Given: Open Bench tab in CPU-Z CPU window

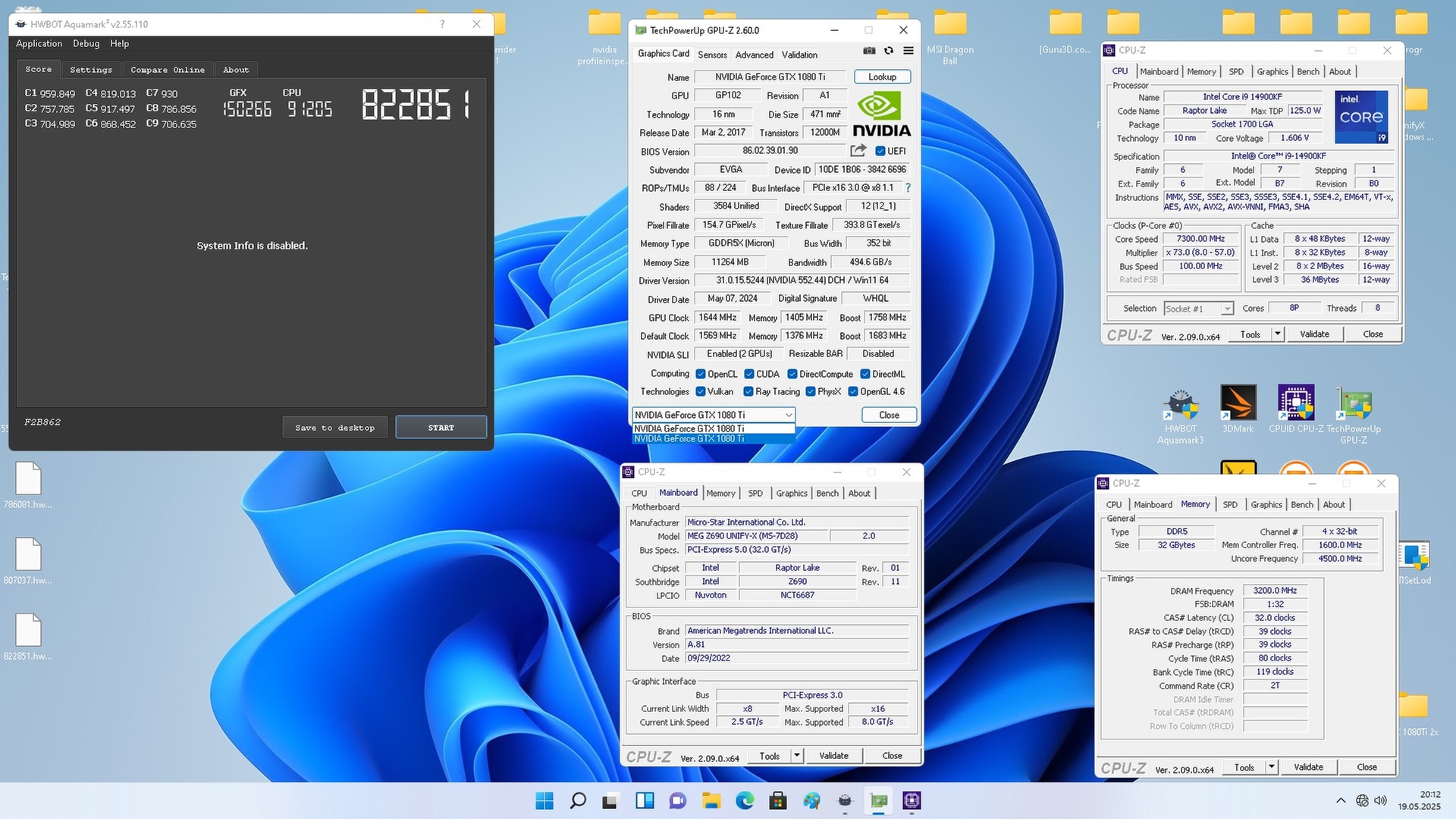Looking at the screenshot, I should click(1308, 71).
